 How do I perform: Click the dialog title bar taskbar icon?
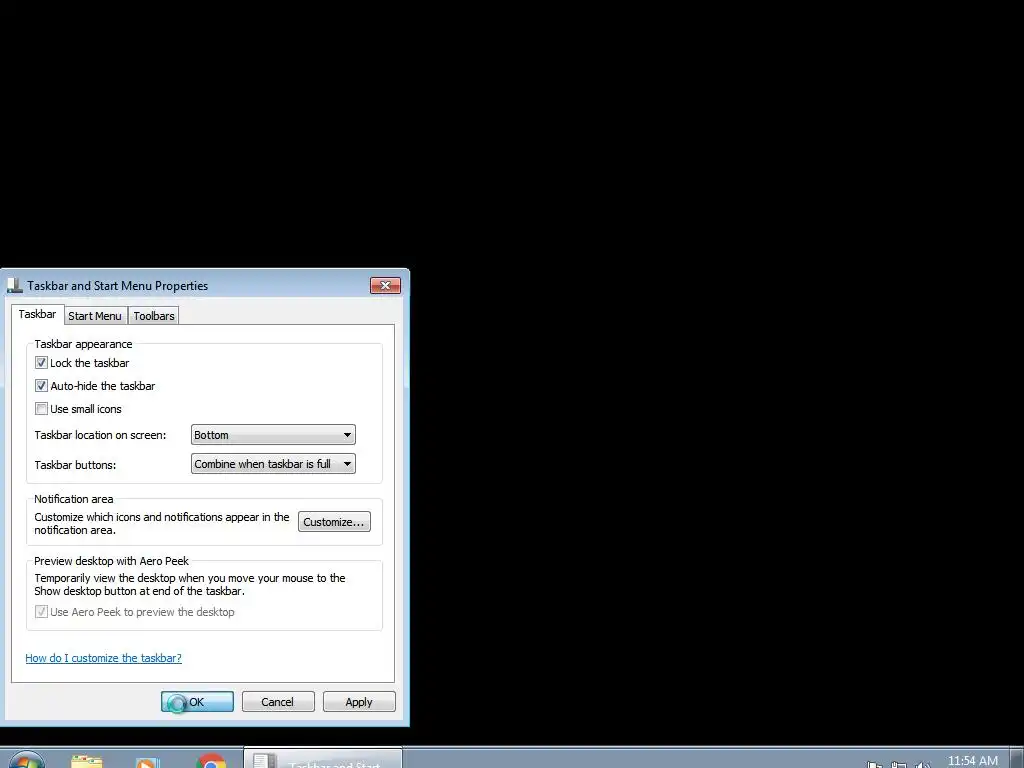[14, 285]
